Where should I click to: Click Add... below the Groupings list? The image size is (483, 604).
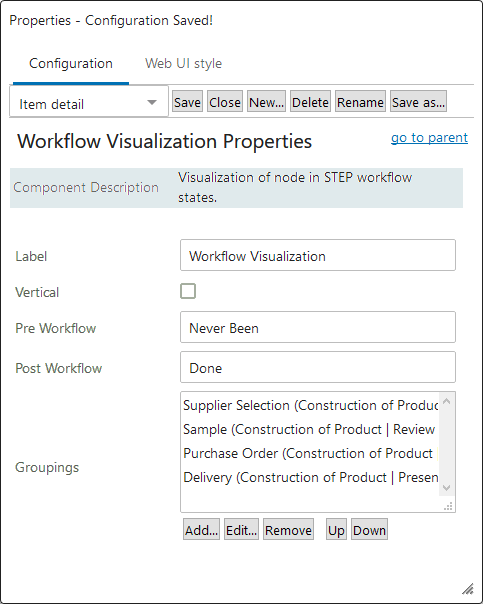(x=201, y=530)
